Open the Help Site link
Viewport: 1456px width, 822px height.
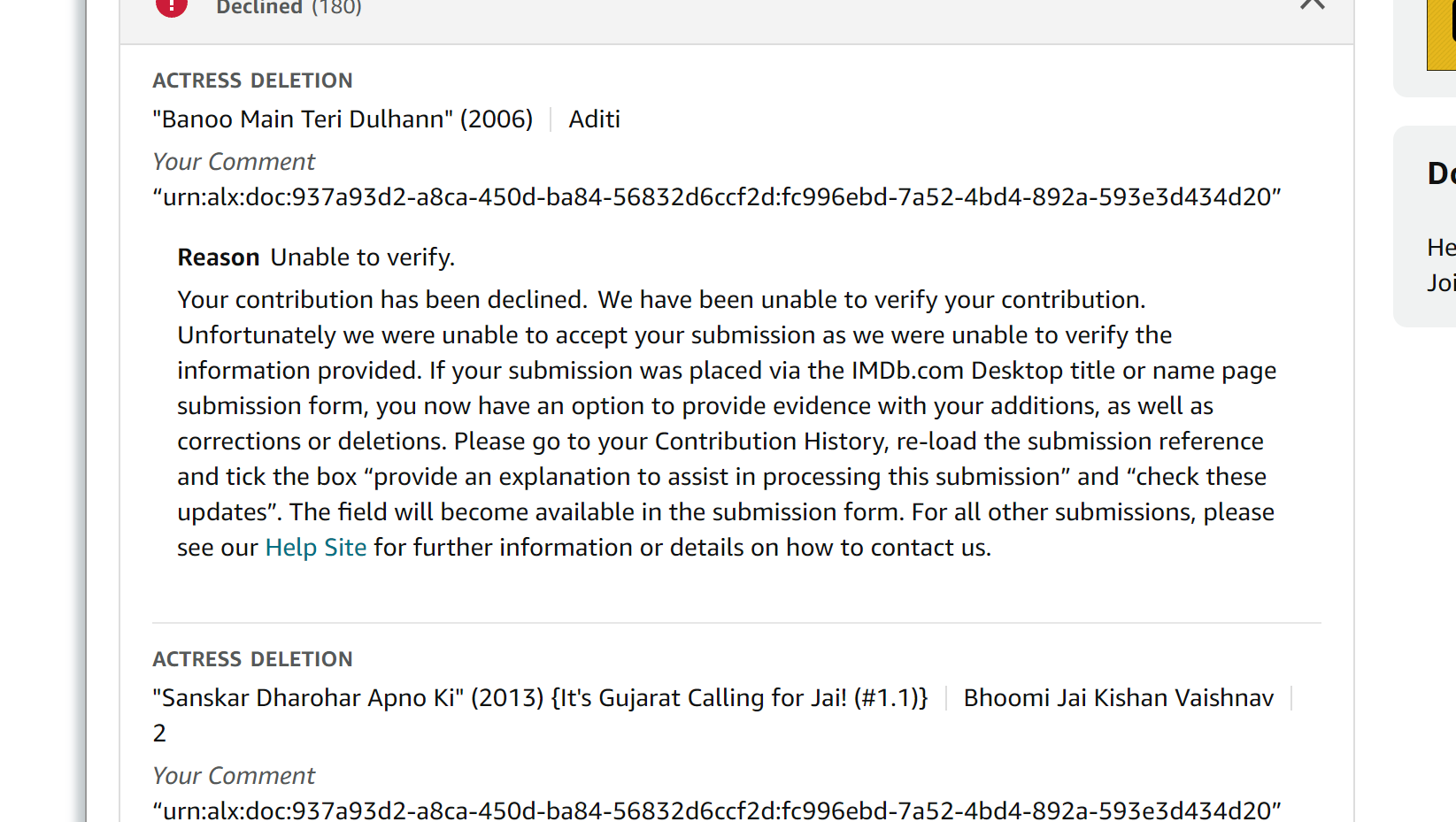click(x=315, y=548)
